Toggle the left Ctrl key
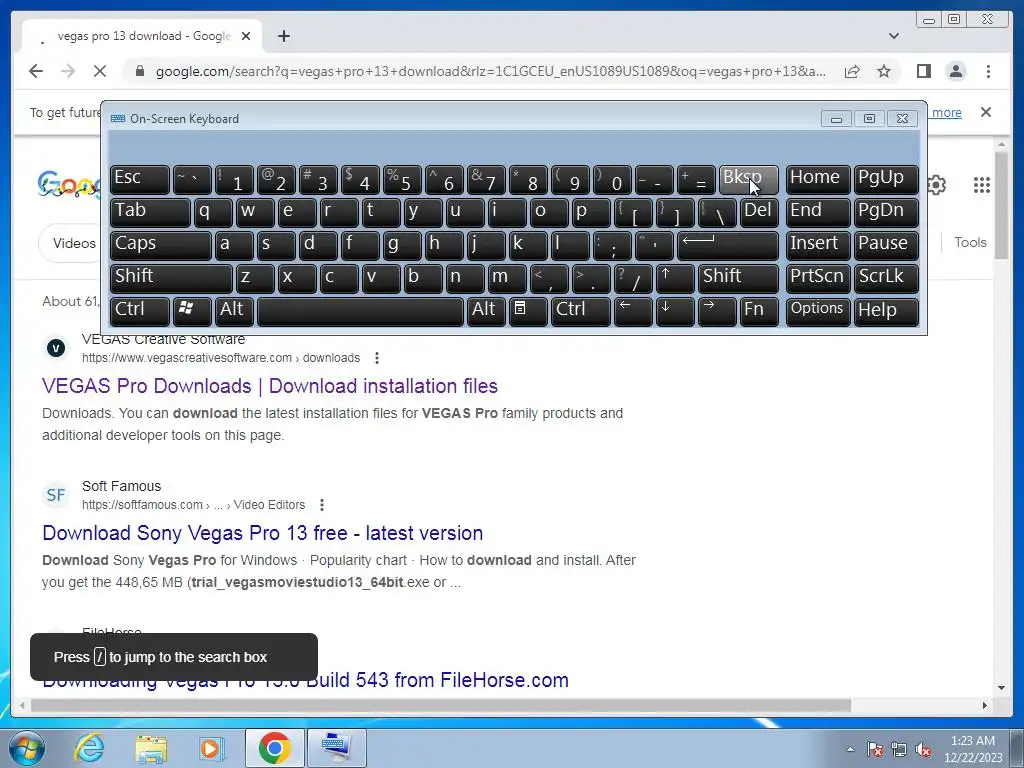Viewport: 1024px width, 768px height. (x=140, y=312)
